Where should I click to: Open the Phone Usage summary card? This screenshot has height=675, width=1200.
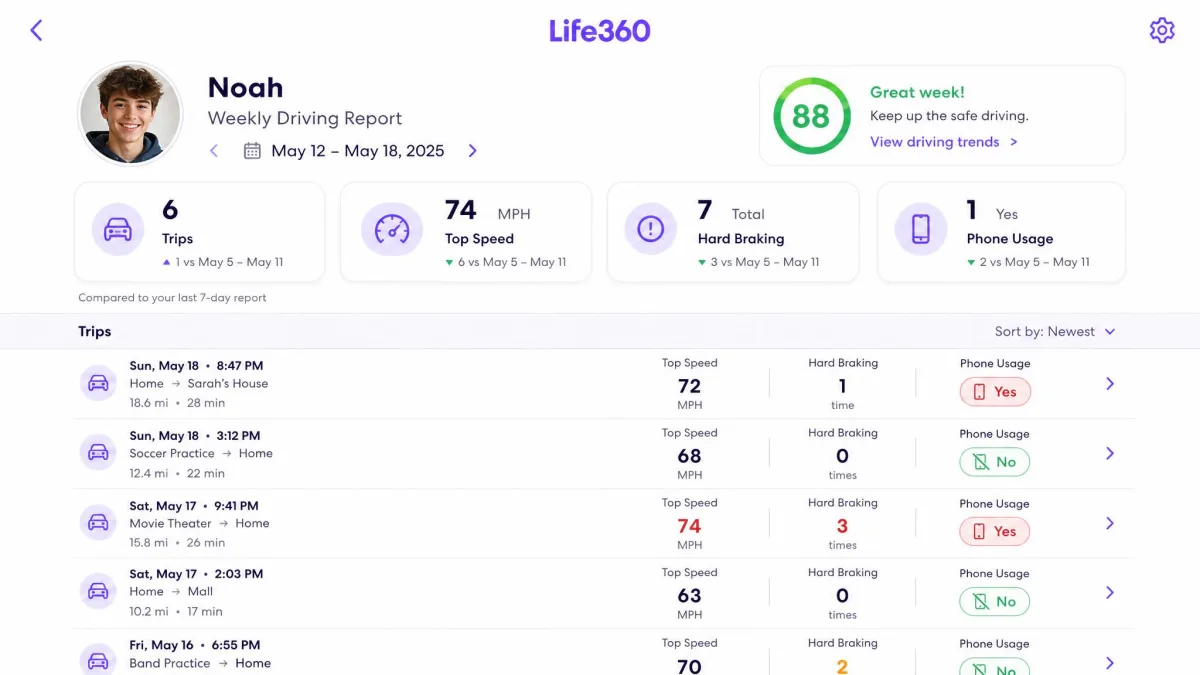[1002, 232]
